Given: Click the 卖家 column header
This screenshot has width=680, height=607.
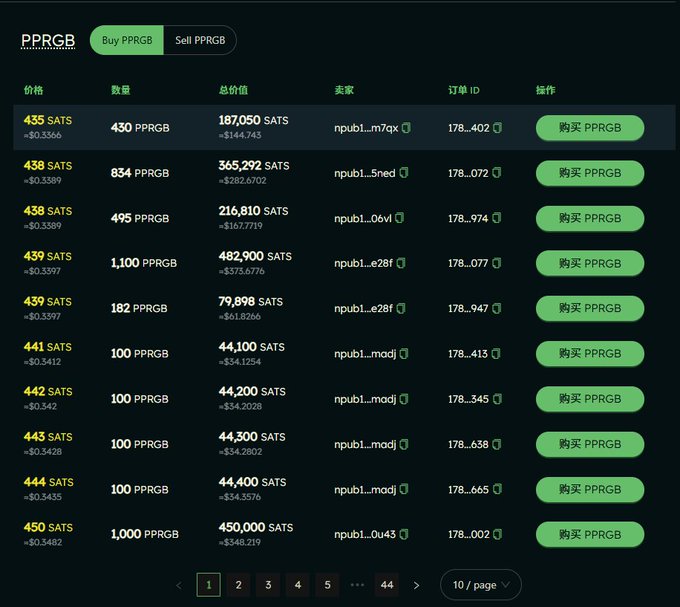Looking at the screenshot, I should tap(344, 90).
